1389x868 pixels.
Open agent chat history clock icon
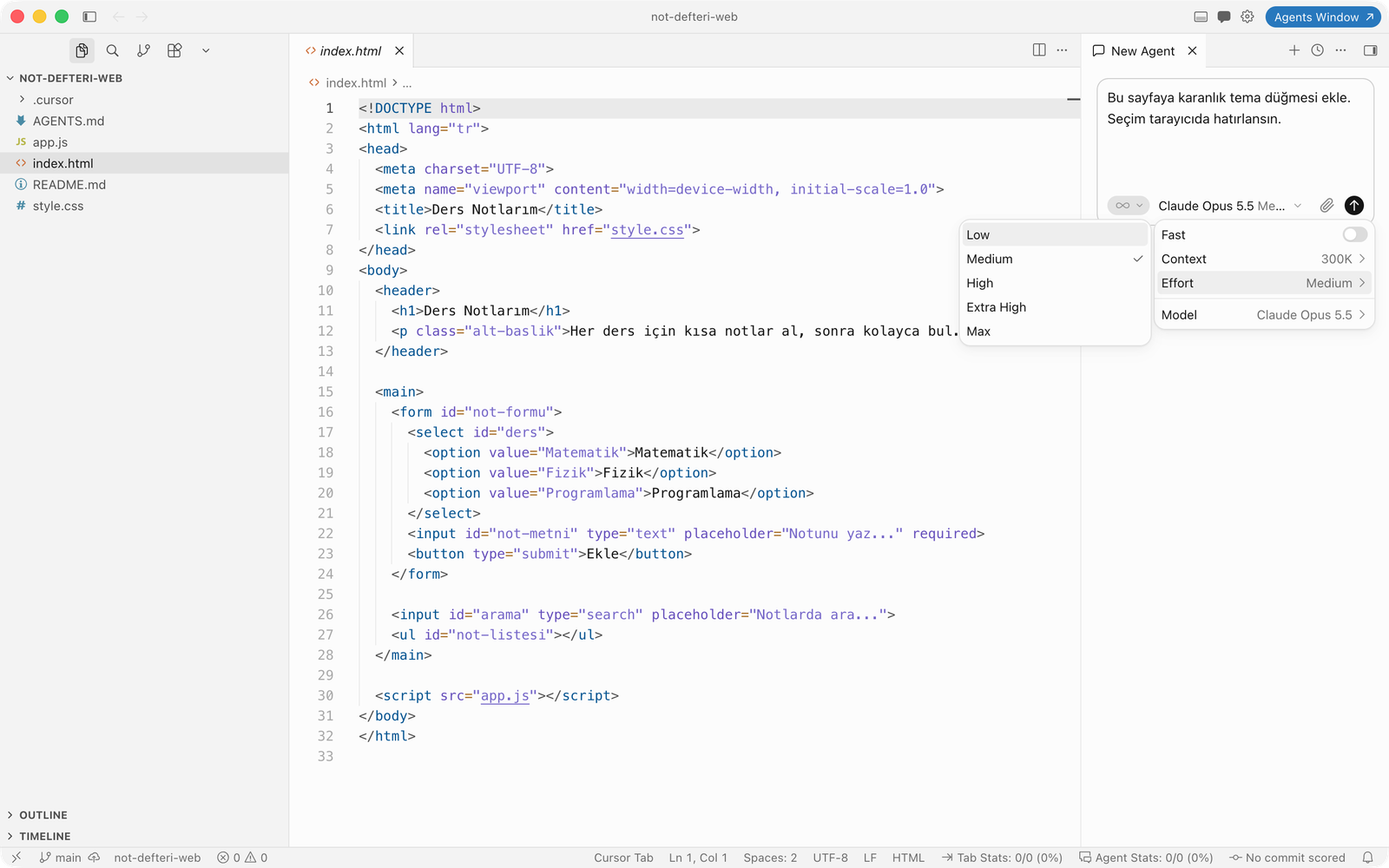pos(1318,50)
